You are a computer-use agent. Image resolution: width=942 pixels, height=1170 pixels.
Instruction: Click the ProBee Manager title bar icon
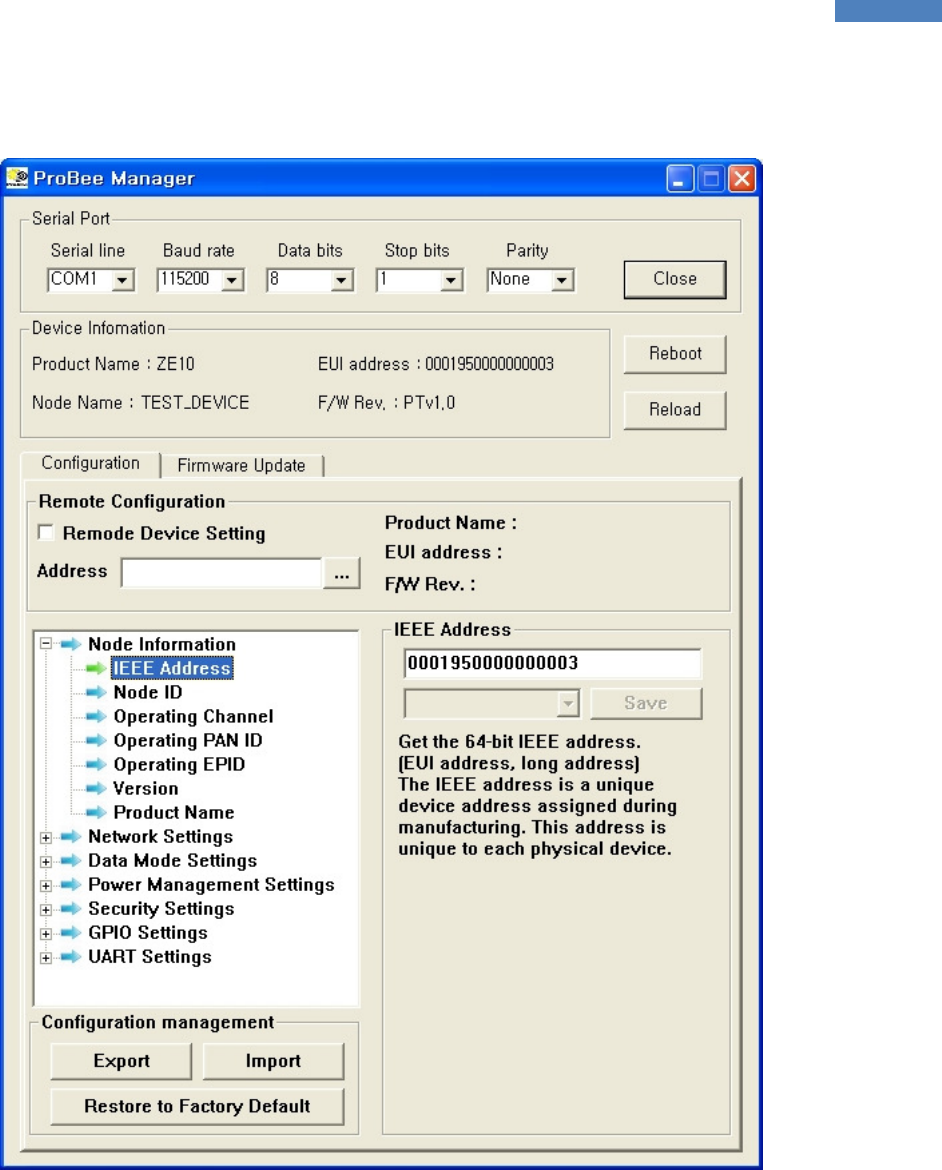[x=17, y=178]
